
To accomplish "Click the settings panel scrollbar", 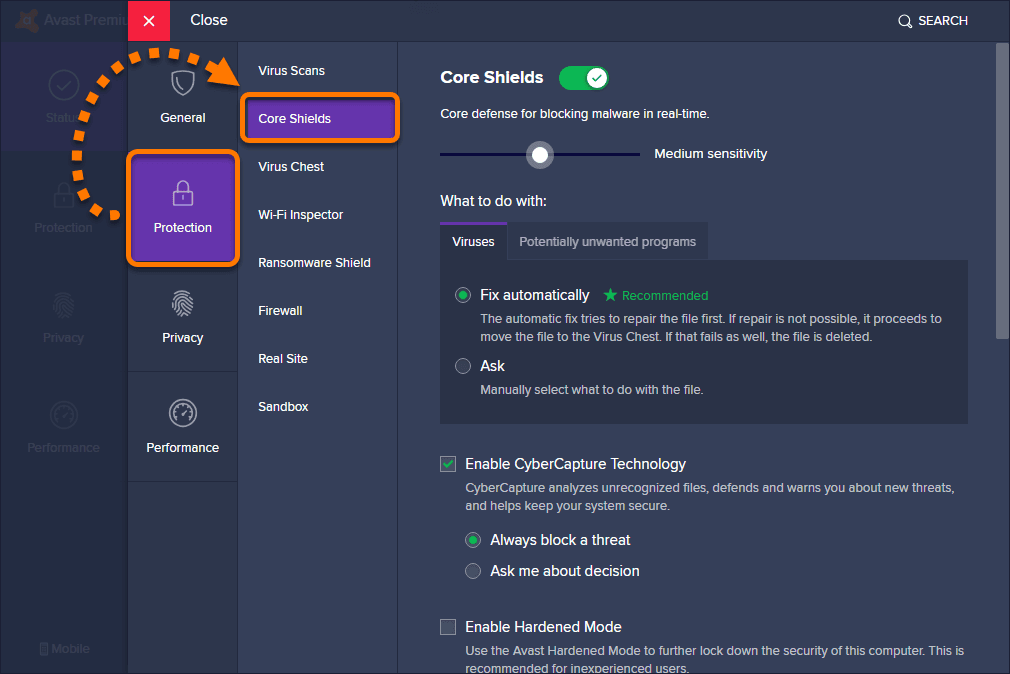I will point(1002,191).
